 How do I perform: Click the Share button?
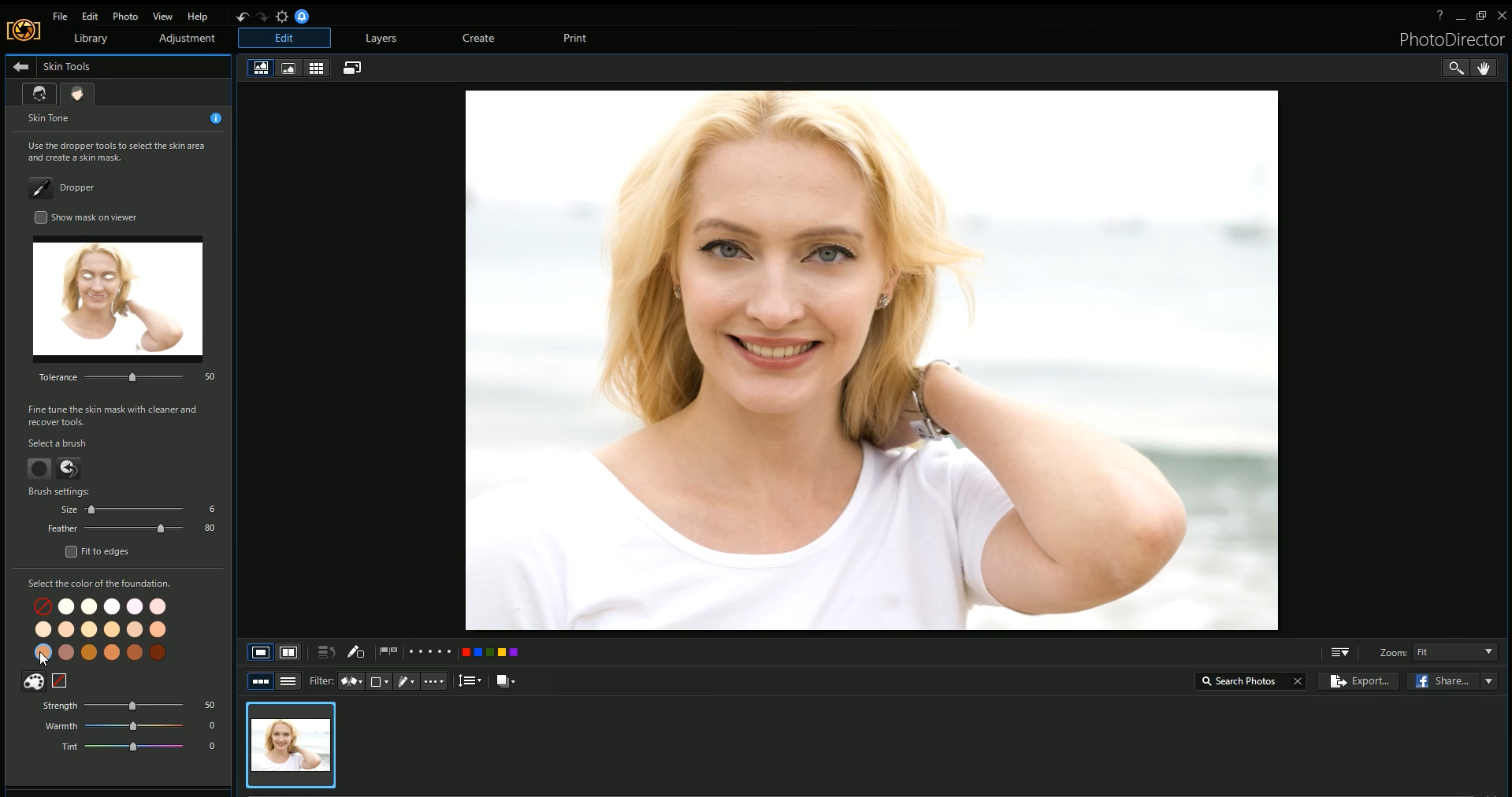pos(1443,681)
